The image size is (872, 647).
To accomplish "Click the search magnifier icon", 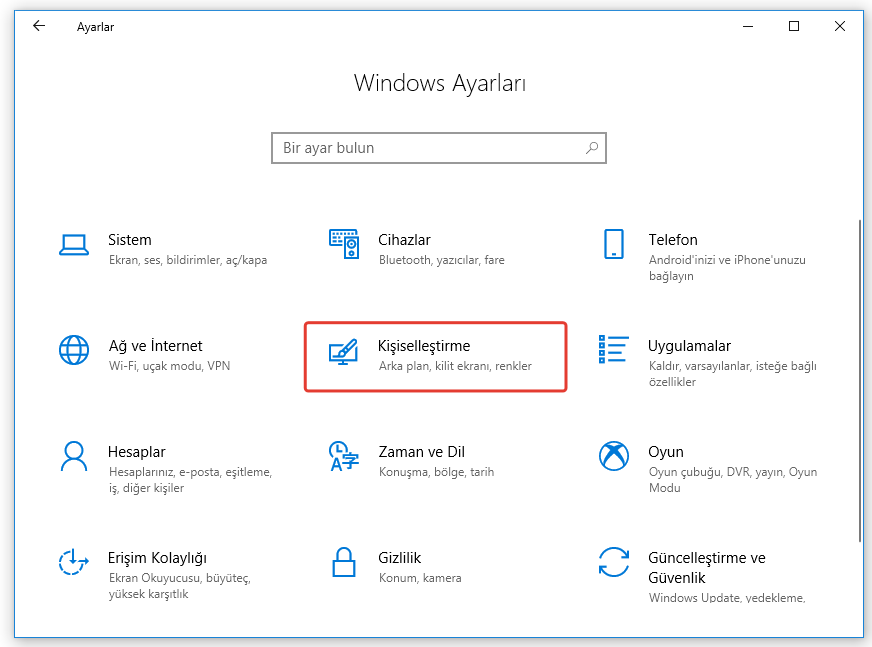I will click(x=592, y=148).
